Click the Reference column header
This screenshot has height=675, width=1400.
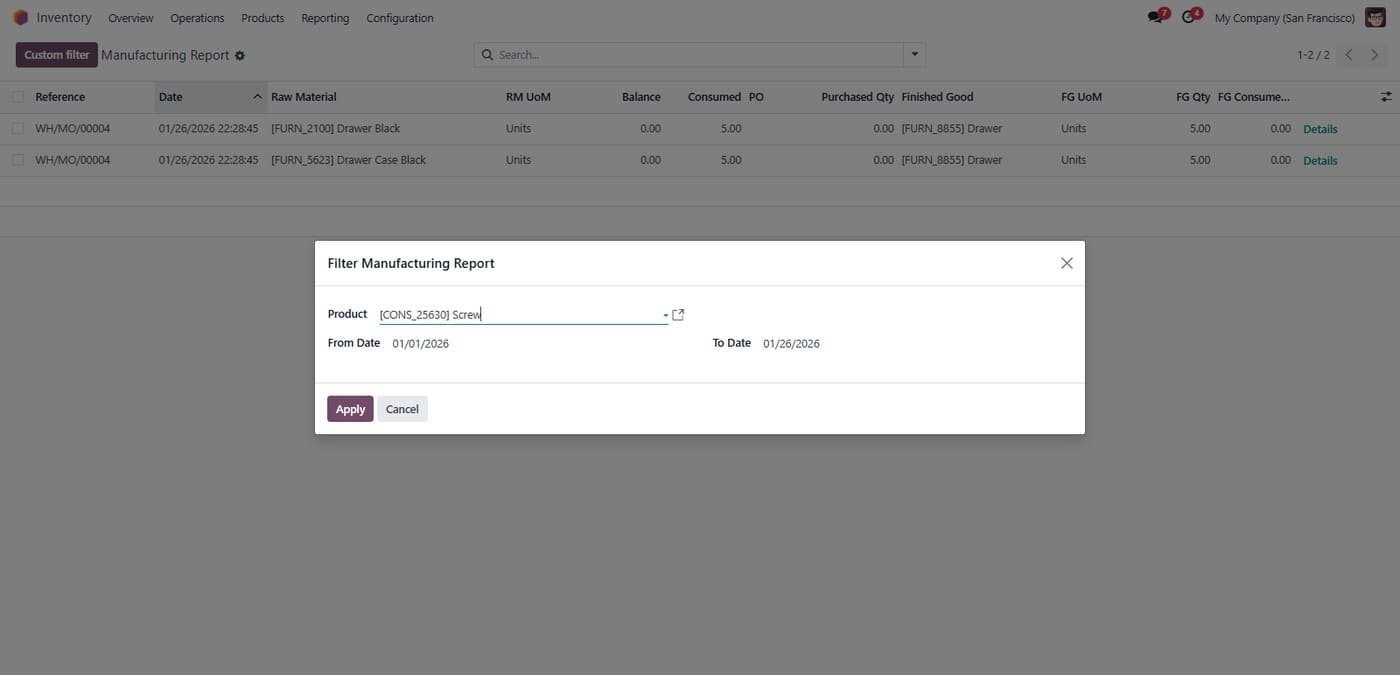[60, 97]
